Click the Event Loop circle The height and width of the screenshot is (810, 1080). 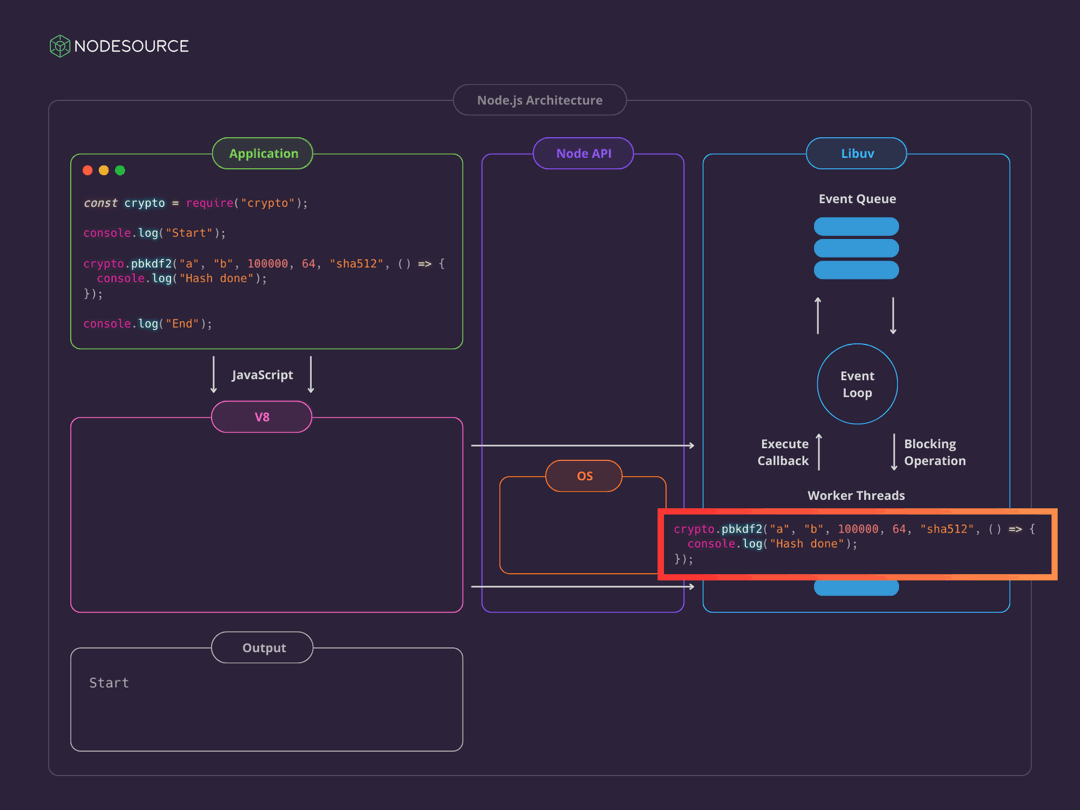pos(857,385)
